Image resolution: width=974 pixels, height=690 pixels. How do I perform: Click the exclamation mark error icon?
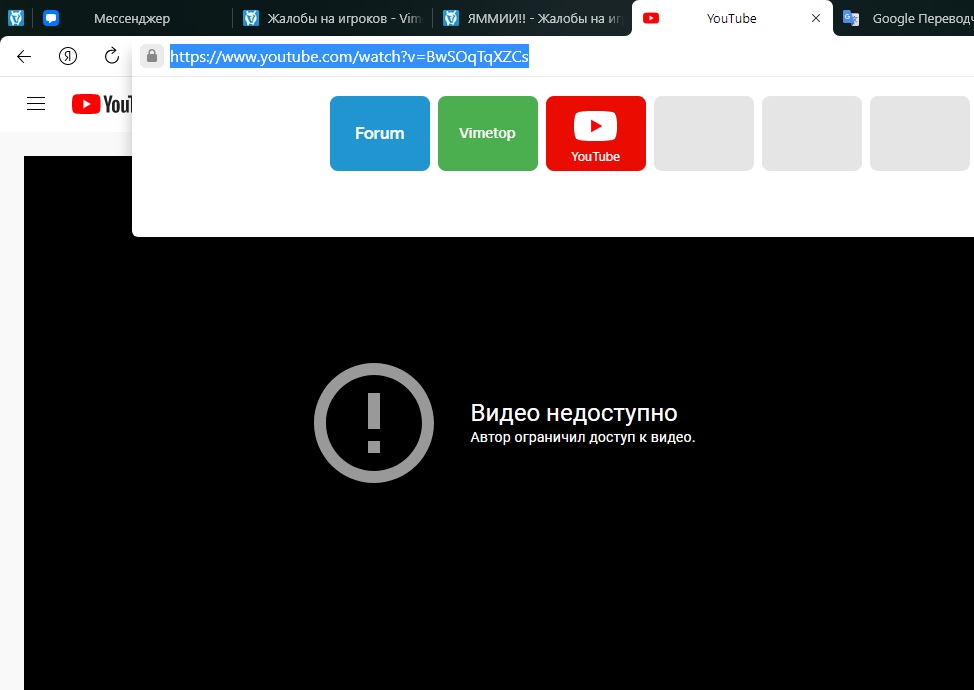point(374,423)
